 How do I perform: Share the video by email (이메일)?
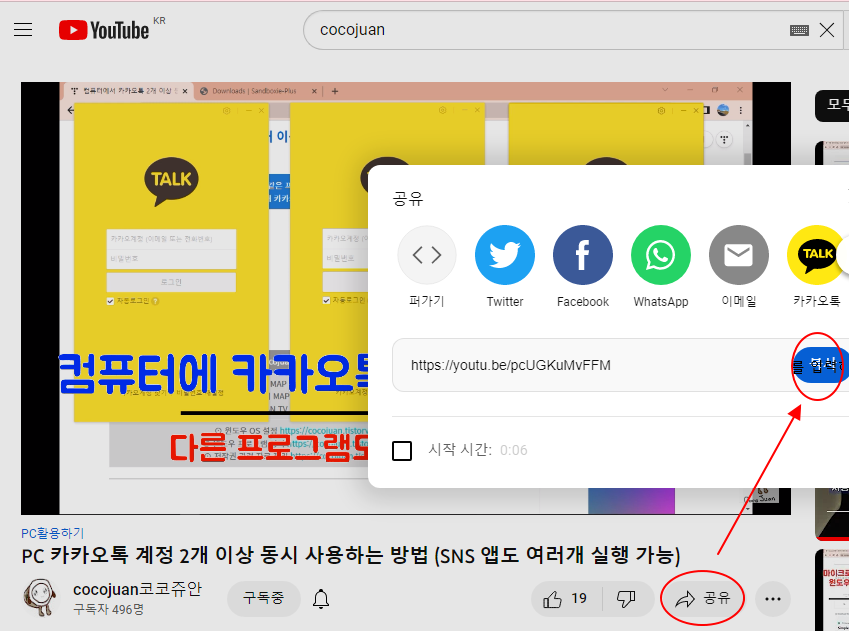(x=739, y=255)
